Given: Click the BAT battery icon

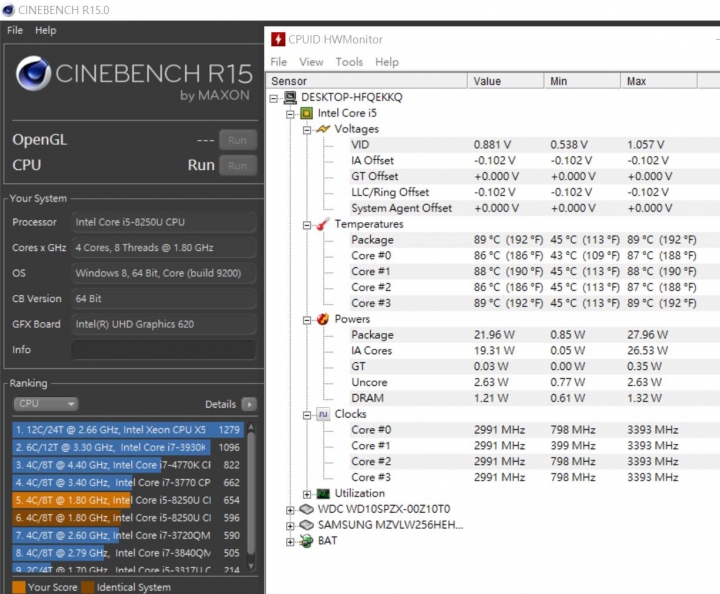Looking at the screenshot, I should point(306,541).
